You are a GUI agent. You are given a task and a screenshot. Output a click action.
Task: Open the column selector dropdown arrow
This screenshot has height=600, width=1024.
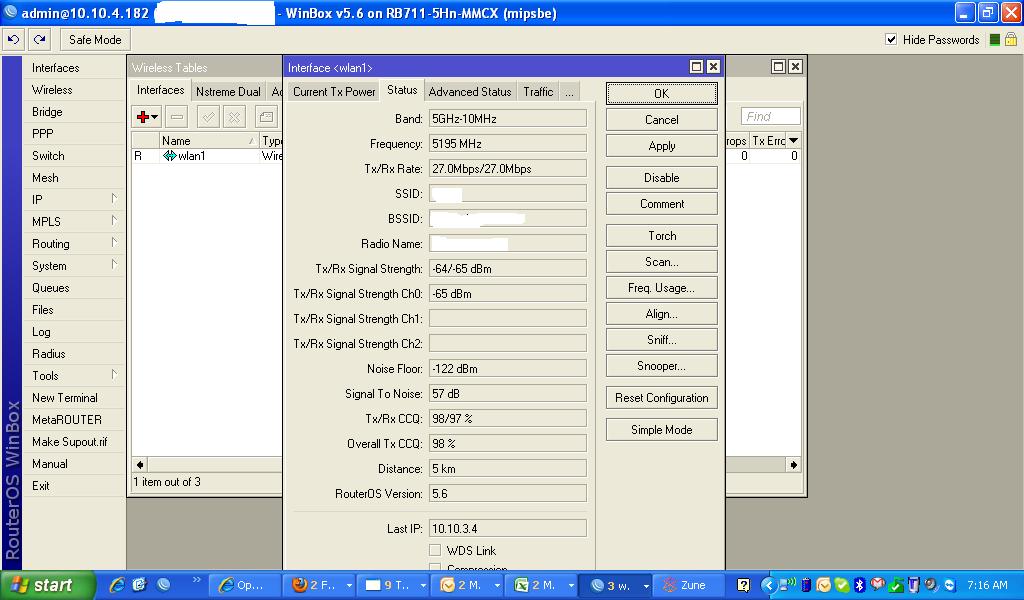[793, 141]
